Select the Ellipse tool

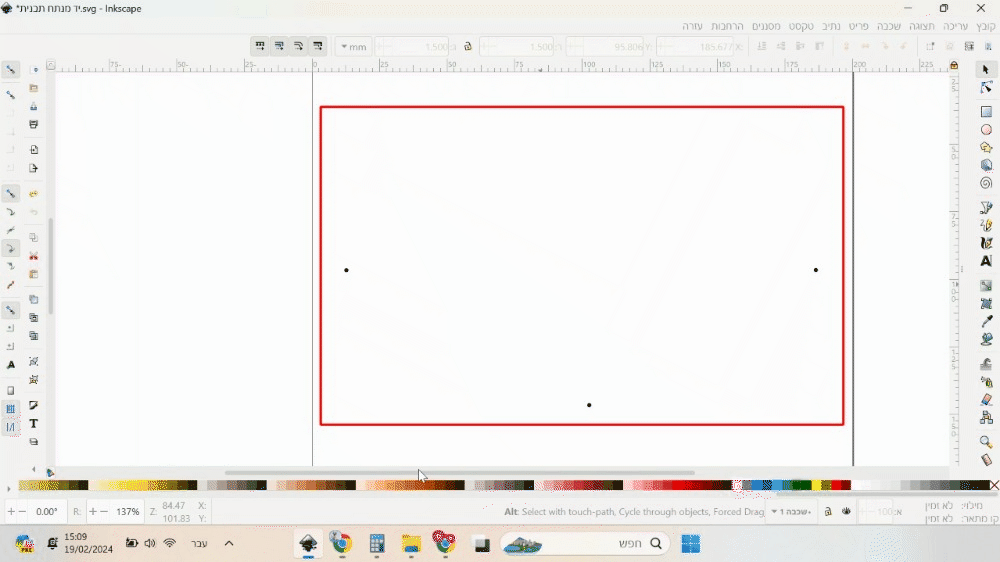(x=986, y=129)
